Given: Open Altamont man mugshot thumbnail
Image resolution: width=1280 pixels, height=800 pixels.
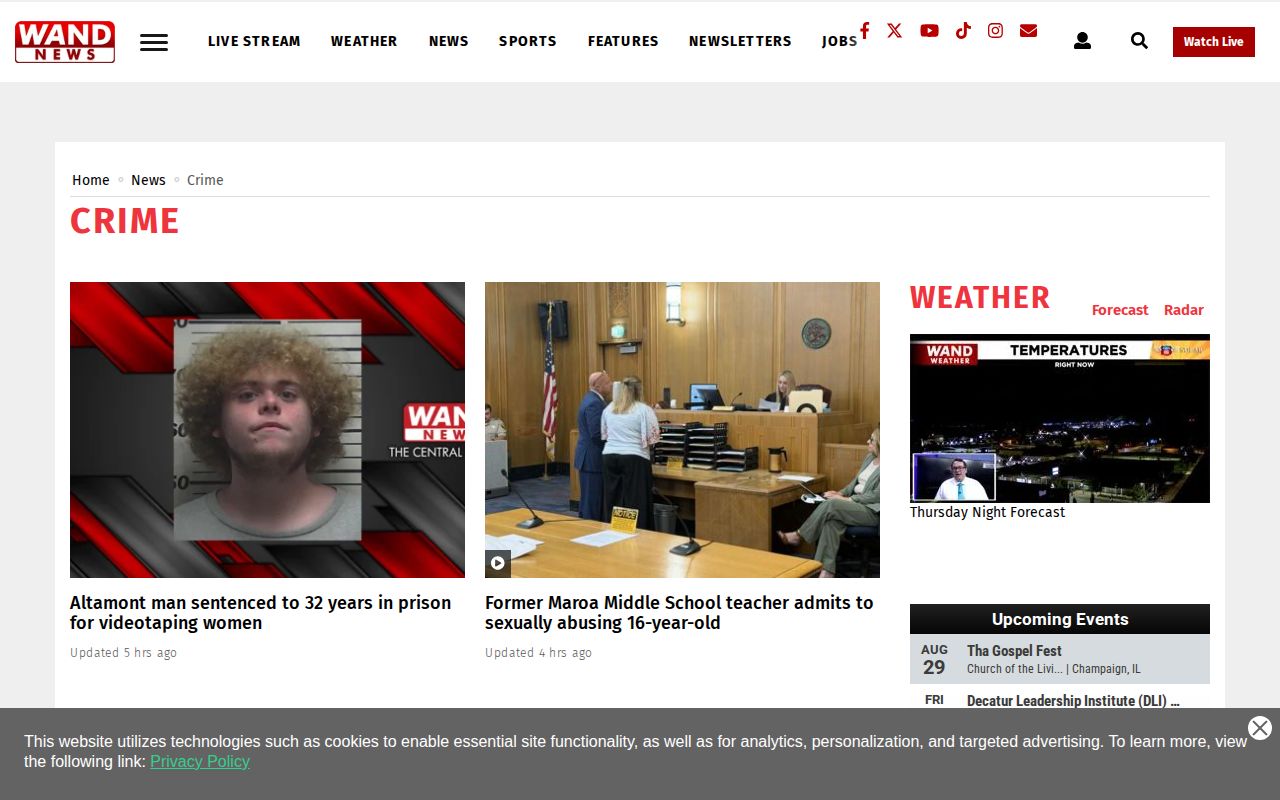Looking at the screenshot, I should point(267,430).
